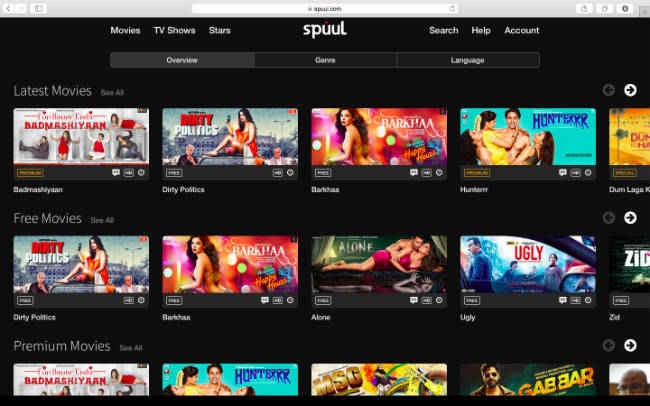
Task: Open Dirty Politics poster in Free Movies
Action: pos(81,264)
